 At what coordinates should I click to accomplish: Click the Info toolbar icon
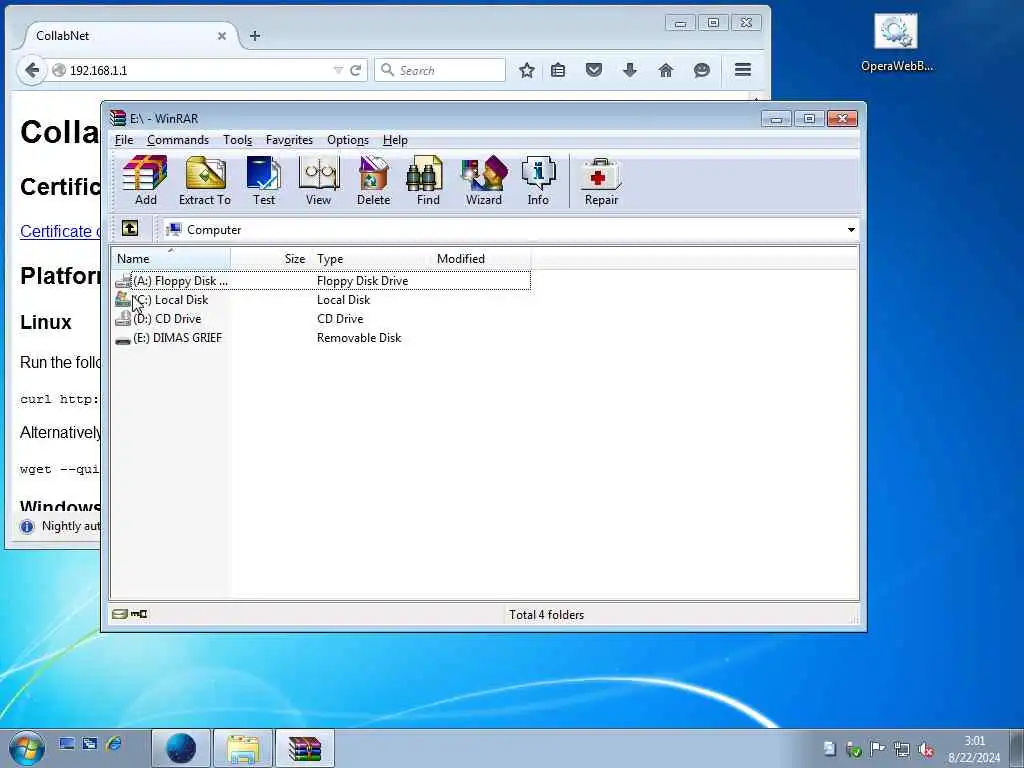538,181
